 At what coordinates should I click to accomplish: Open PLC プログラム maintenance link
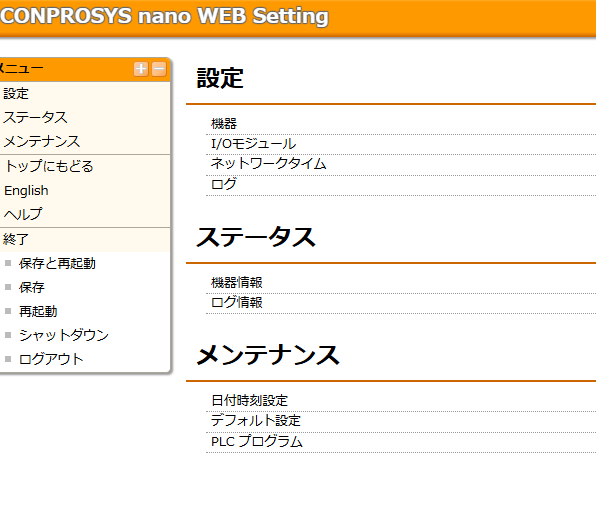tap(257, 442)
